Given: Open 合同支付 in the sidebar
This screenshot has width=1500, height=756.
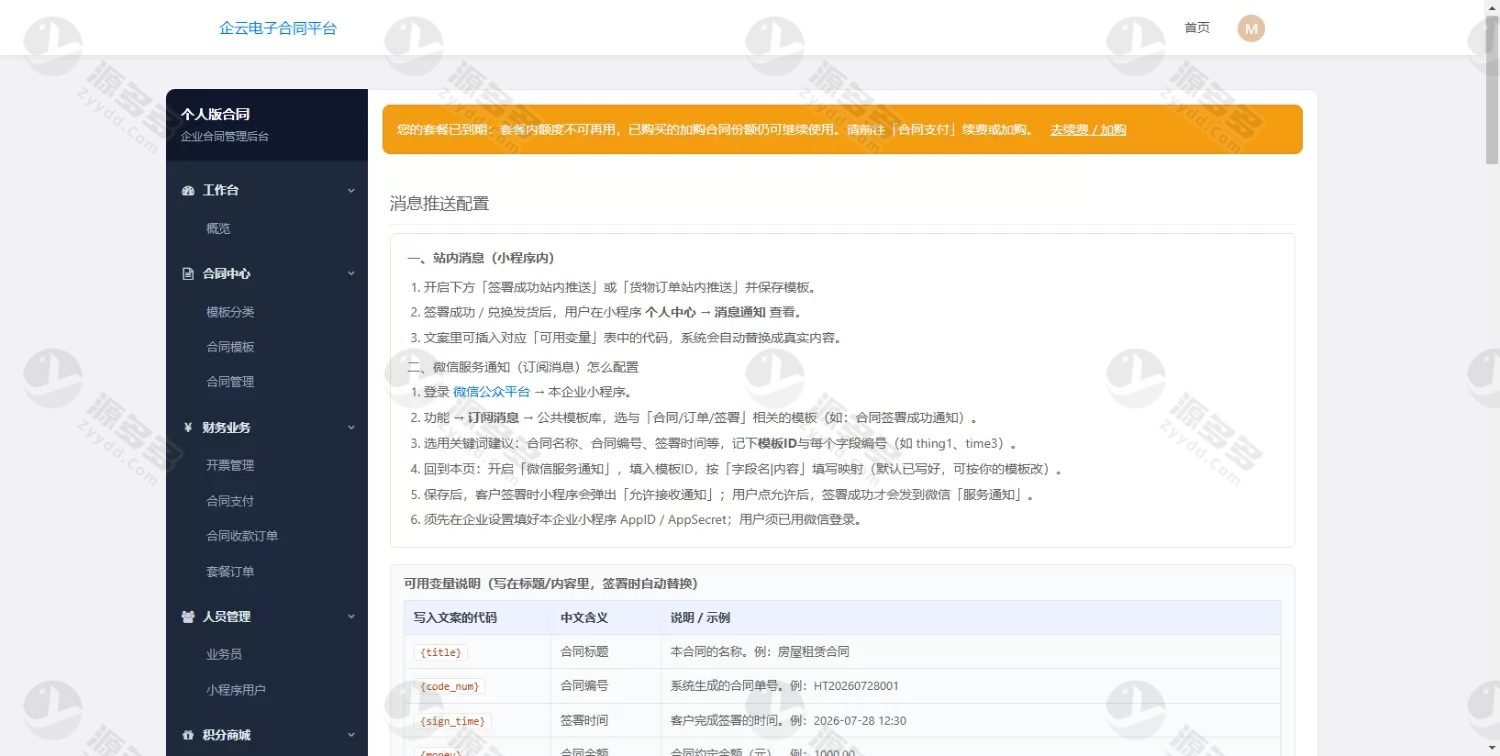Looking at the screenshot, I should pyautogui.click(x=230, y=501).
